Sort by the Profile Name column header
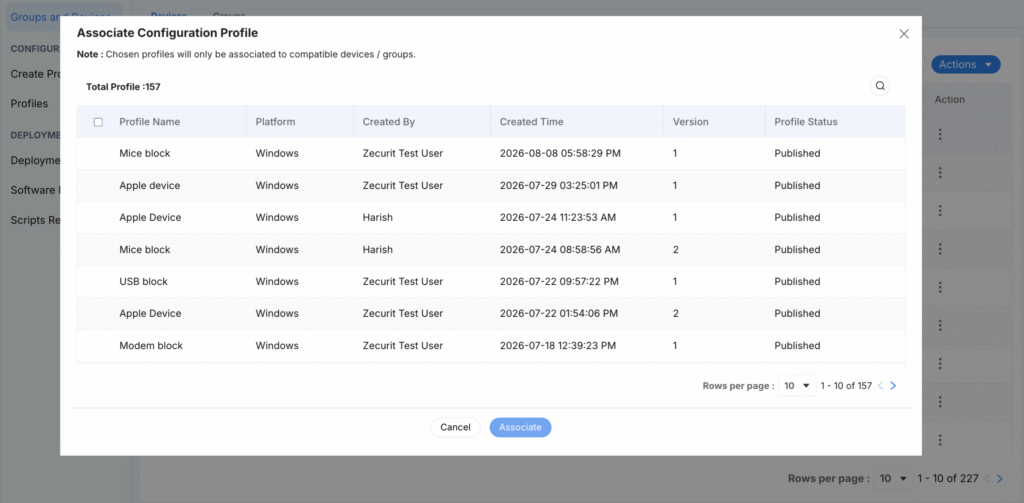The image size is (1024, 503). pos(150,122)
